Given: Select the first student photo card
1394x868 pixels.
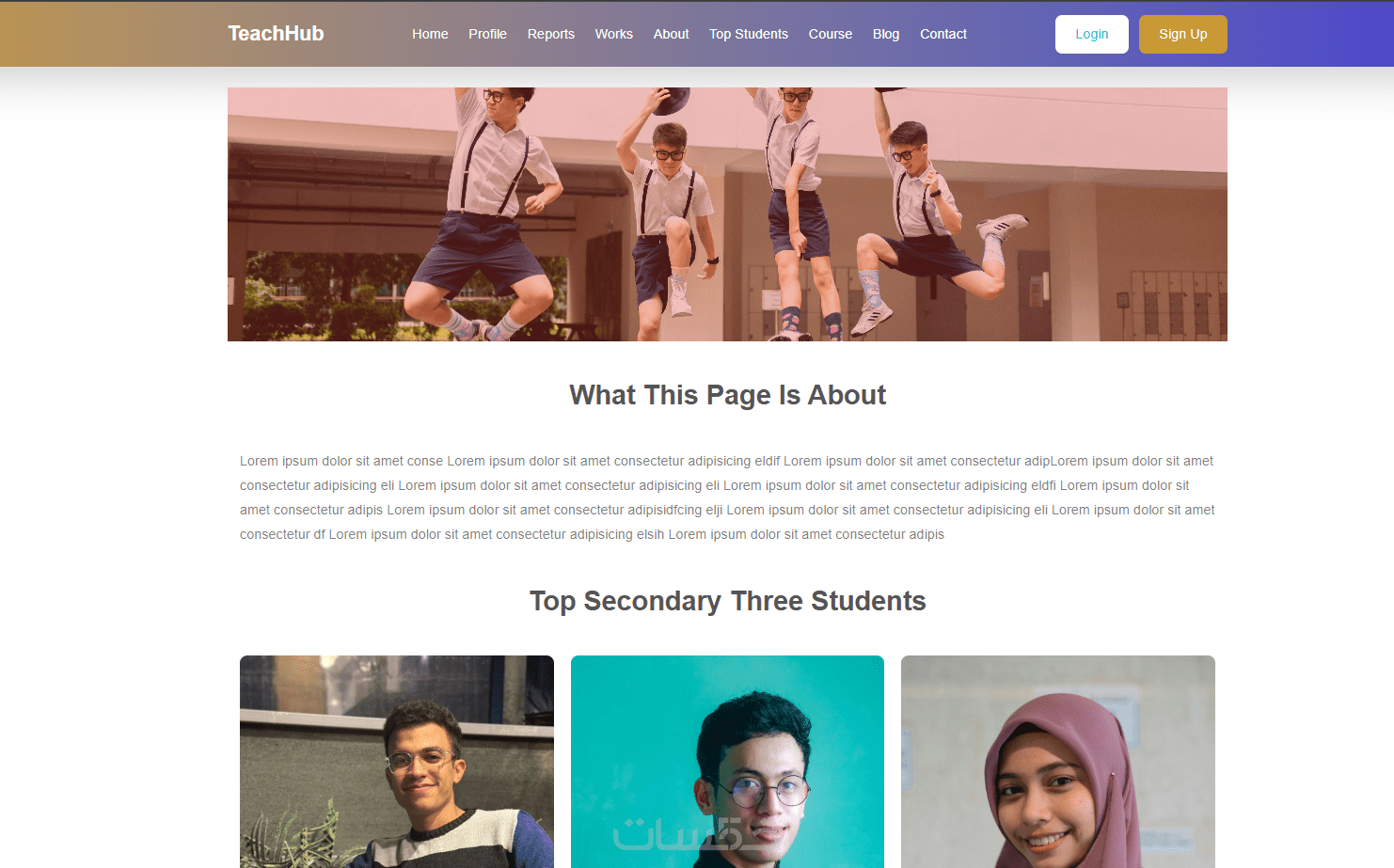Looking at the screenshot, I should (x=397, y=762).
